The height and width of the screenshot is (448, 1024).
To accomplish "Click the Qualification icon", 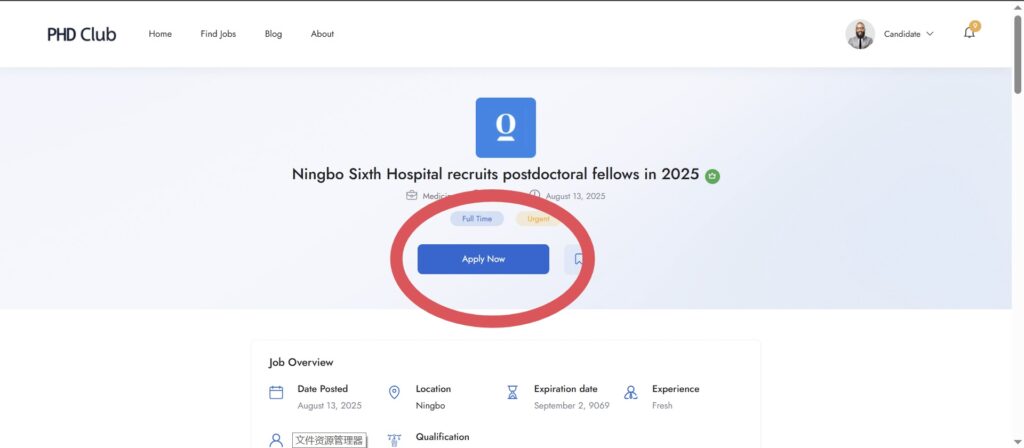I will tap(394, 440).
